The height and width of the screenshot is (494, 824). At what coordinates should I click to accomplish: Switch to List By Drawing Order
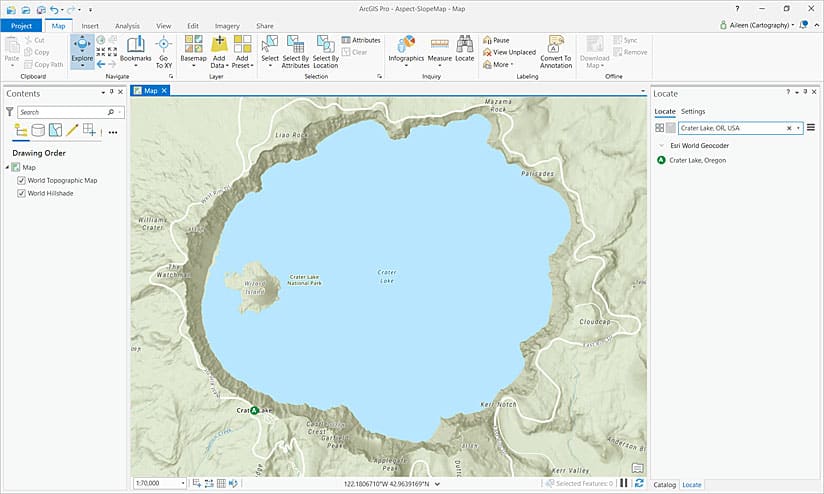coord(21,130)
